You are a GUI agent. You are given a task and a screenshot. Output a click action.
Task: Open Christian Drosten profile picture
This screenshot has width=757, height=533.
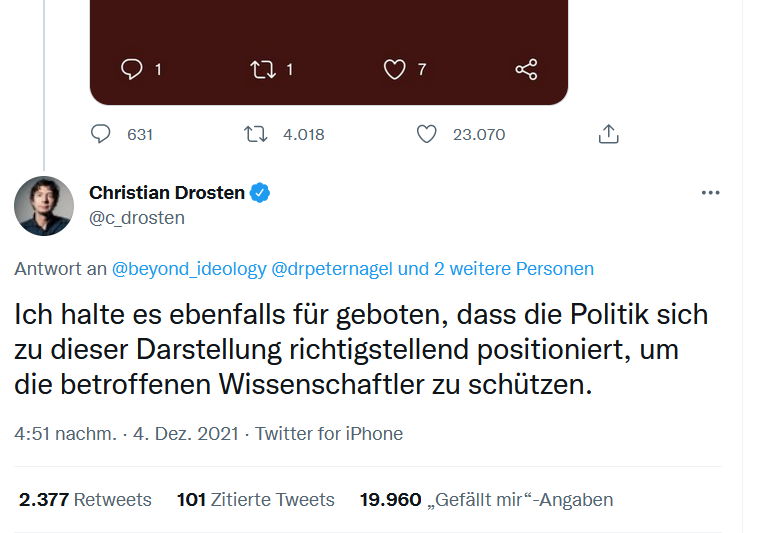(44, 206)
